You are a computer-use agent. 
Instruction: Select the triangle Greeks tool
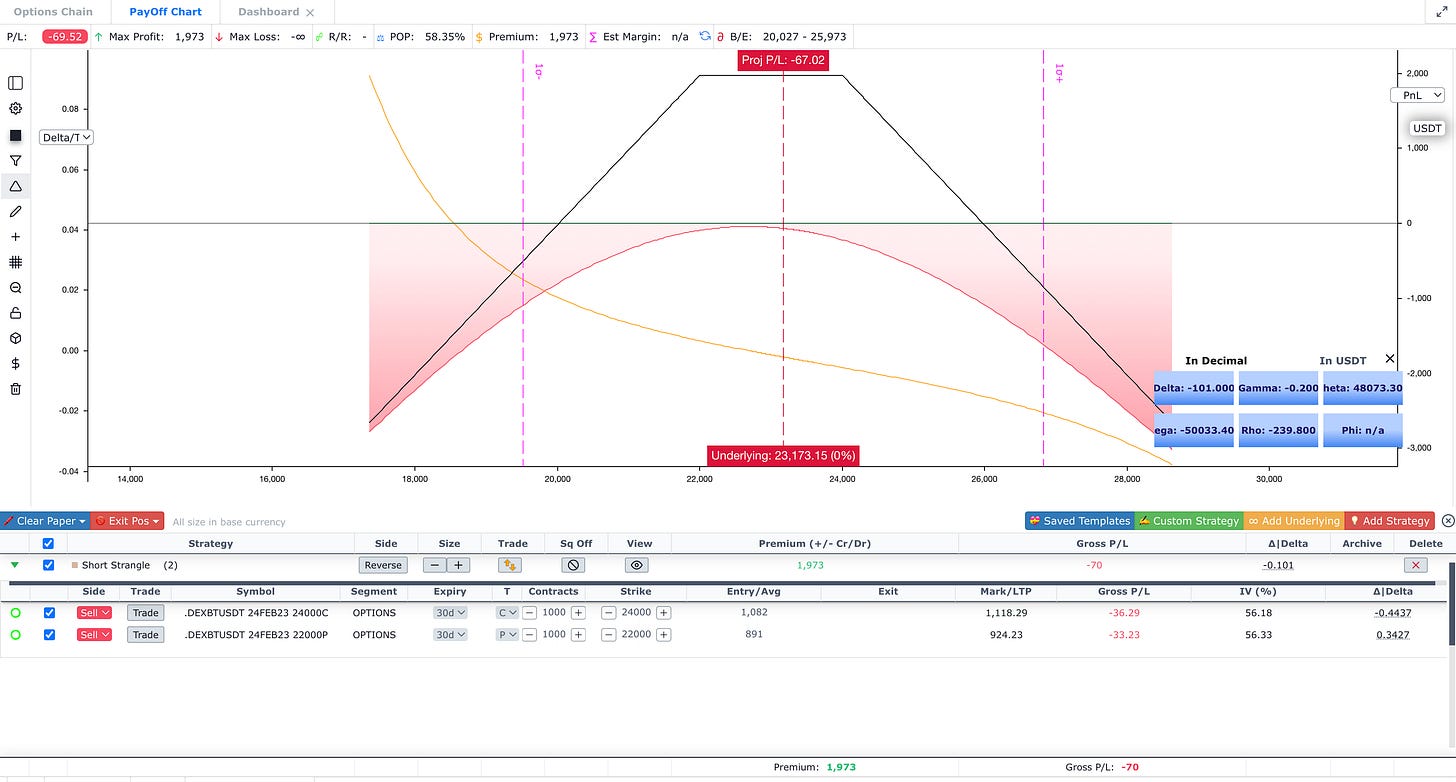click(x=15, y=186)
